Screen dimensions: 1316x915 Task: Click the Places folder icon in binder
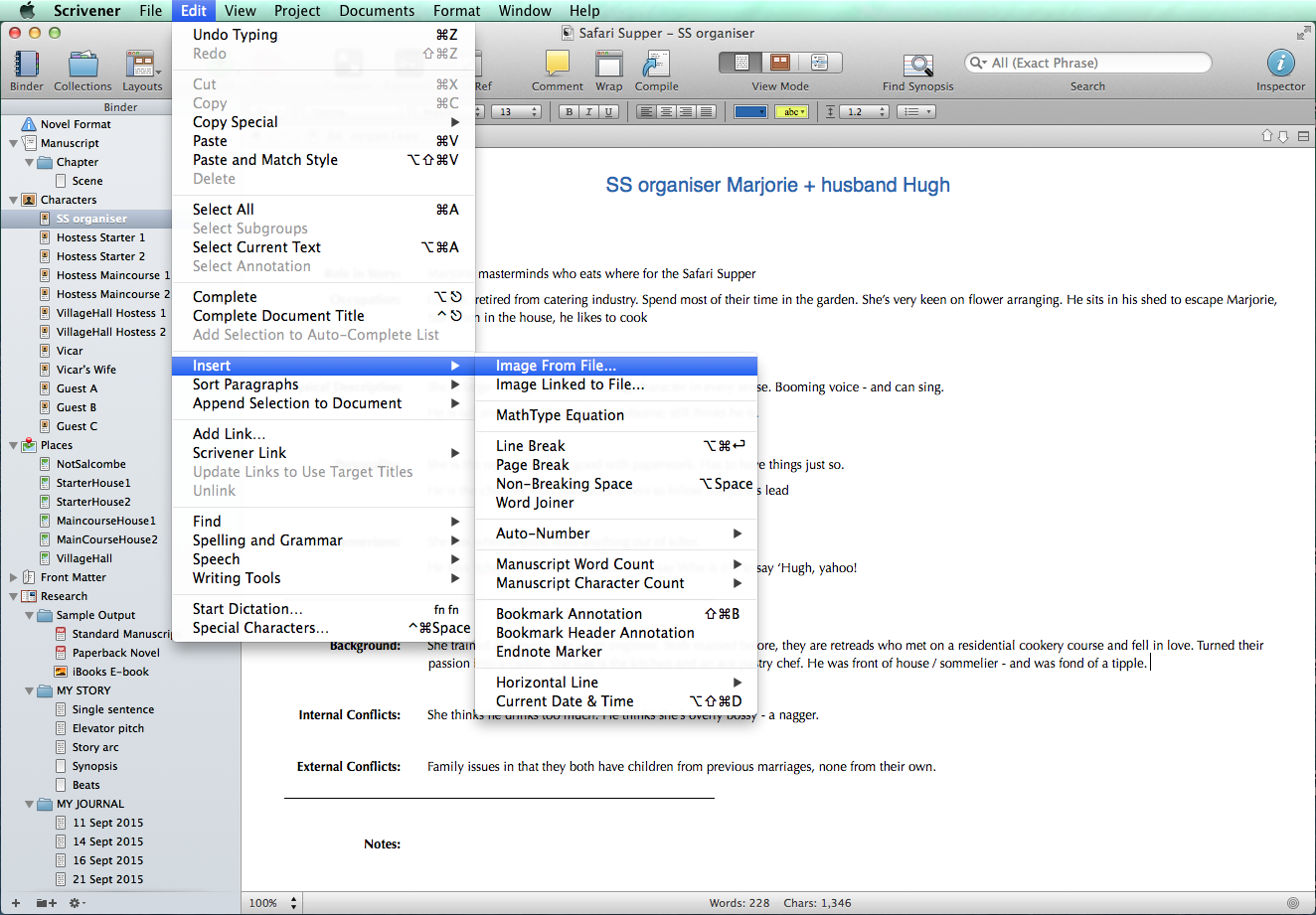click(29, 445)
